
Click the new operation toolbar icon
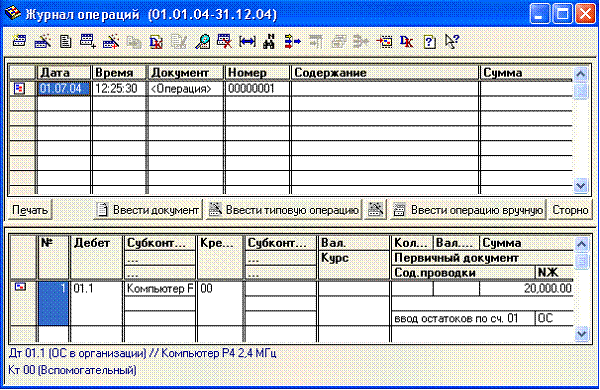click(x=19, y=41)
